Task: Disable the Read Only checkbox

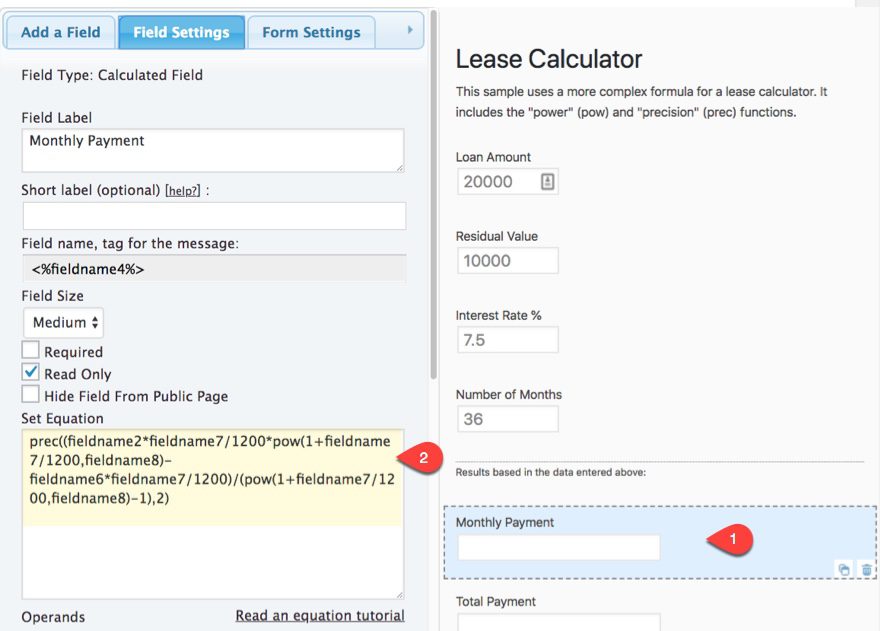Action: (29, 371)
